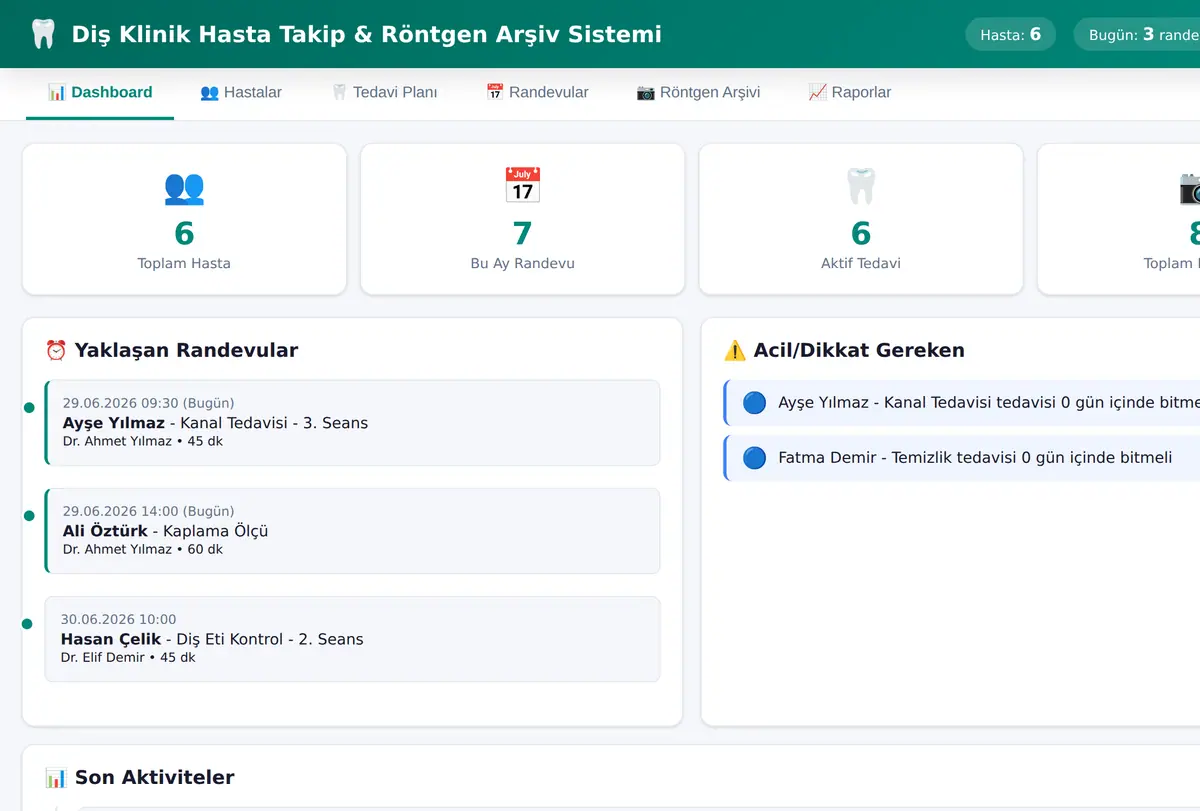The image size is (1200, 811).
Task: Click the Bugün: 3 randevu header badge
Action: pyautogui.click(x=1137, y=34)
